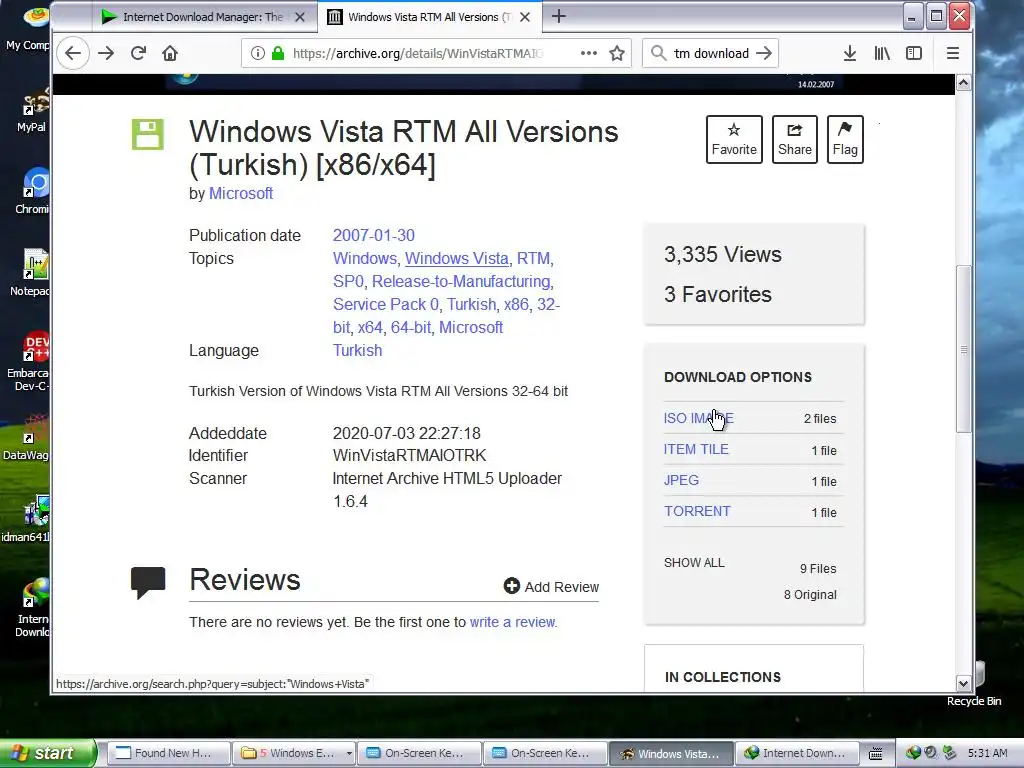Open a new browser tab
Viewport: 1024px width, 768px height.
[559, 16]
